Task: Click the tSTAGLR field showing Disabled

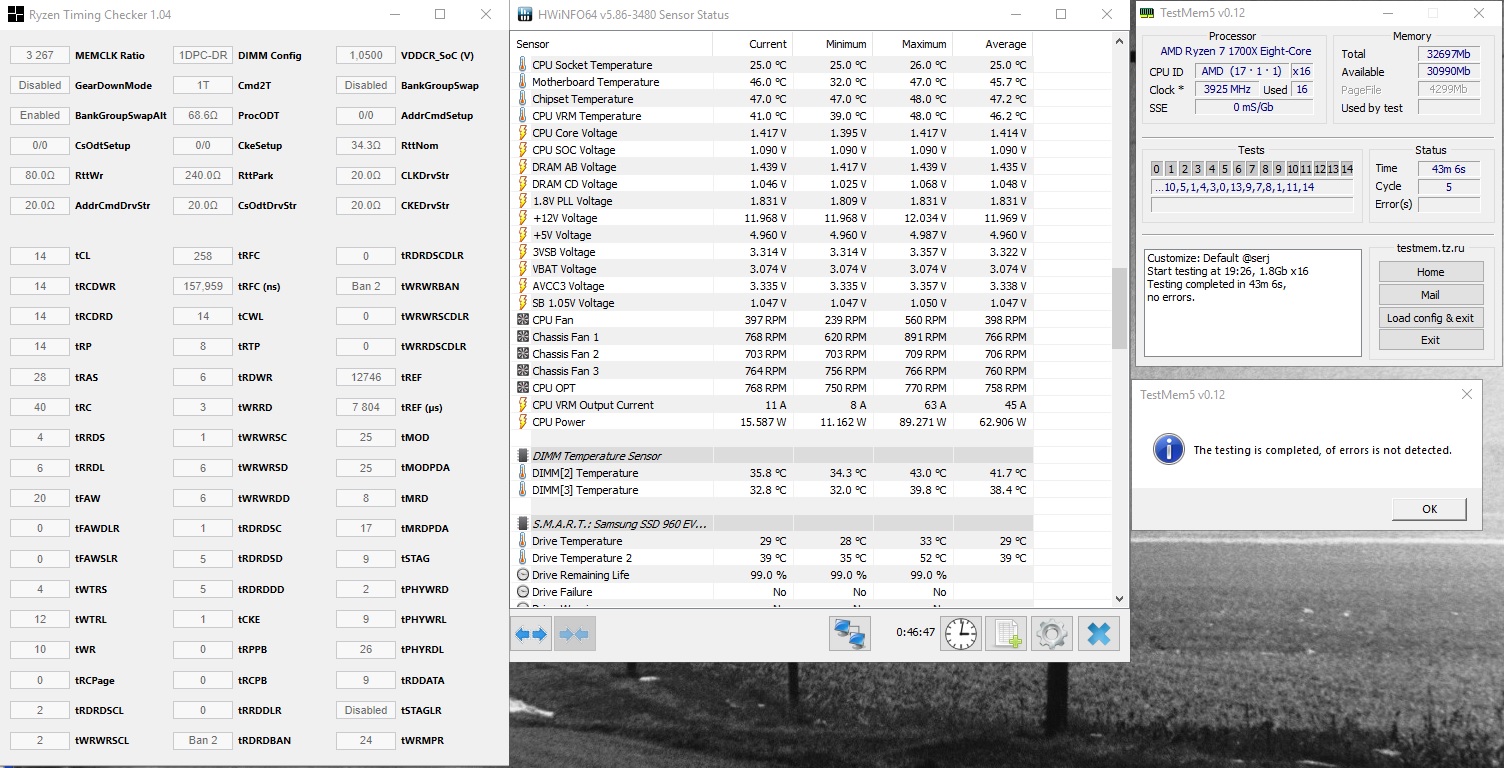Action: (x=366, y=710)
